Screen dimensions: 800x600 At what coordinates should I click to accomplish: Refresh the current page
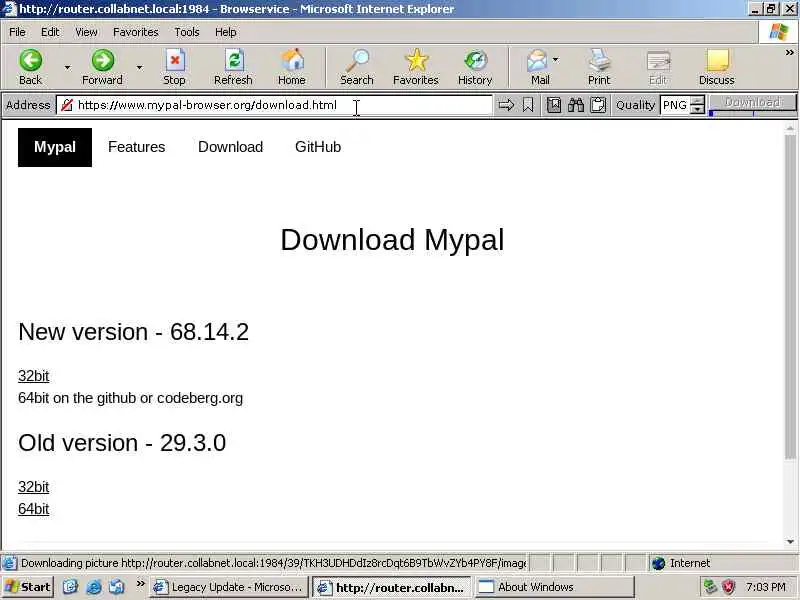coord(233,67)
